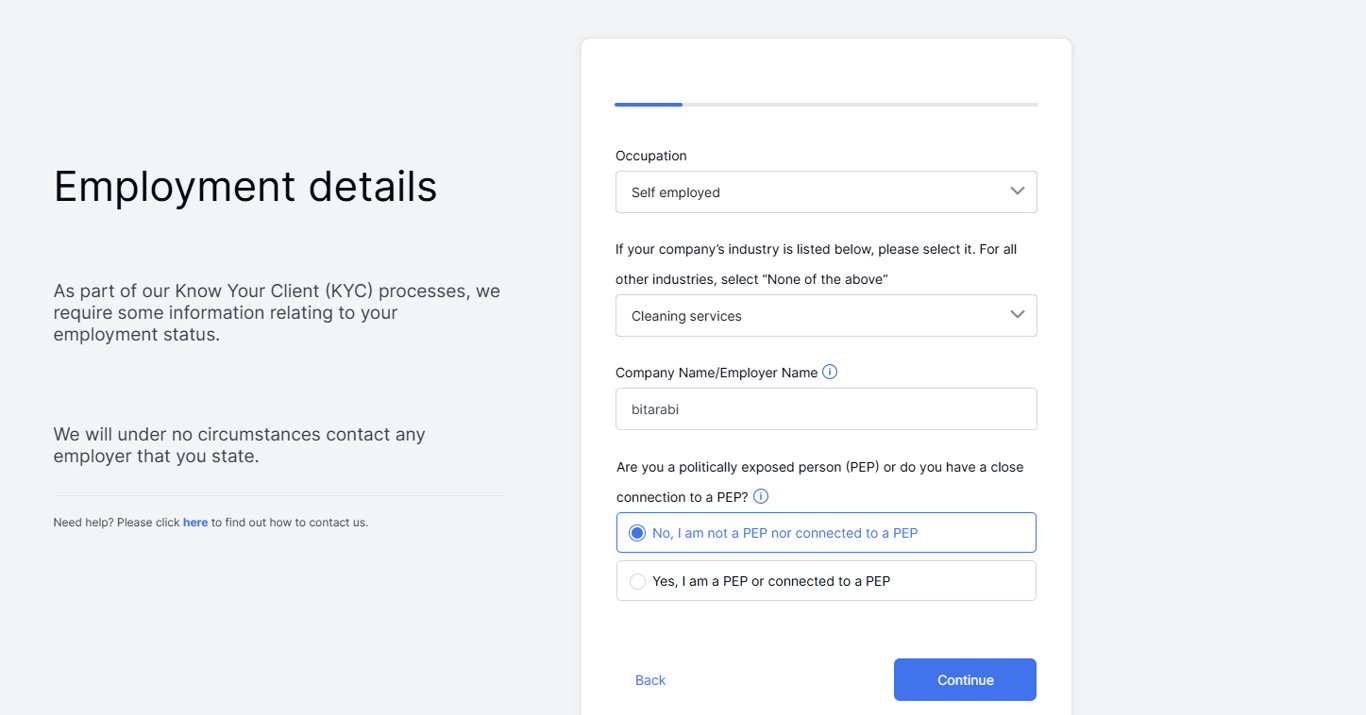Click the Know Your Client (KYC) paragraph

point(277,312)
